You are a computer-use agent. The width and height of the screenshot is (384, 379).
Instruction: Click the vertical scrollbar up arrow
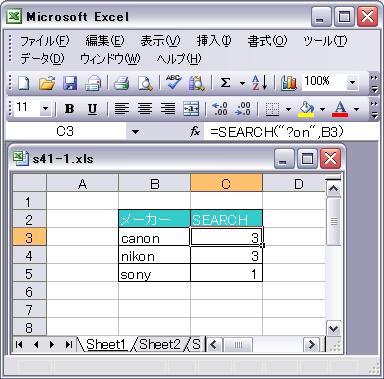pos(333,189)
